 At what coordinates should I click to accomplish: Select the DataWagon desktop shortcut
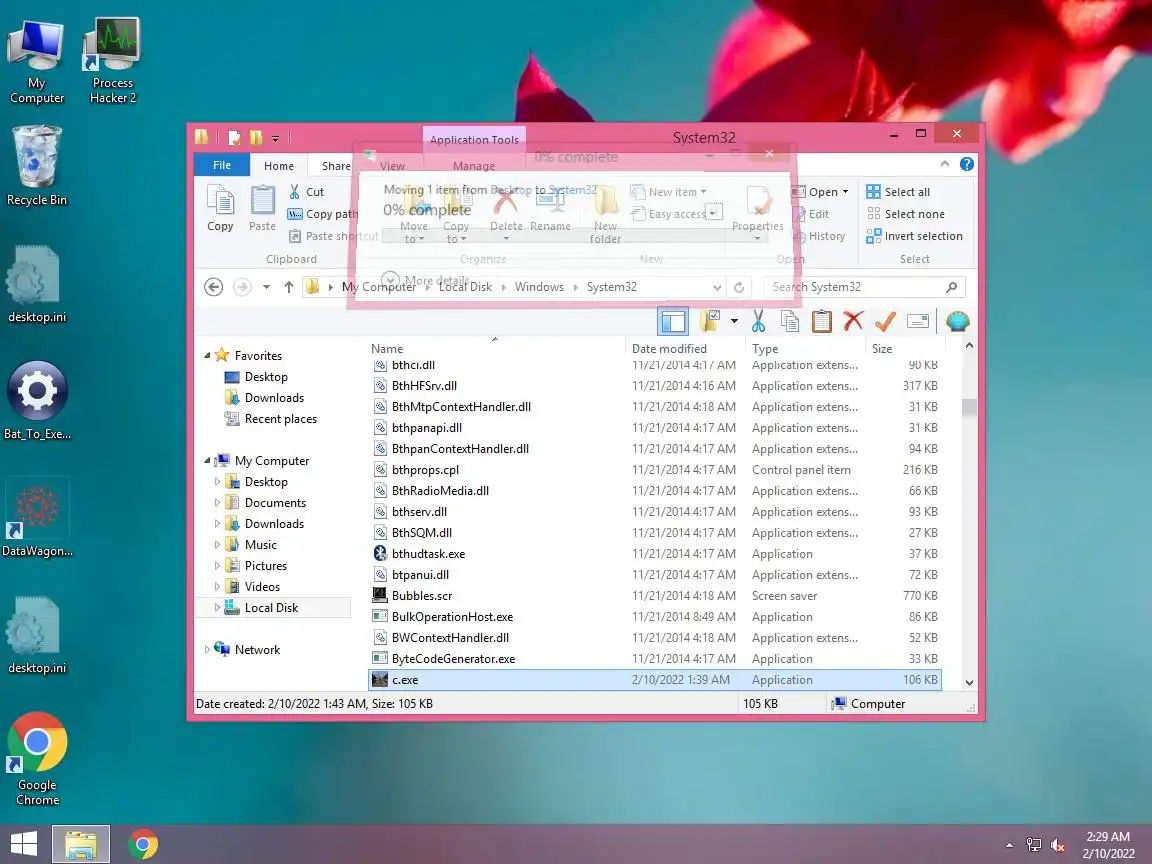[37, 517]
